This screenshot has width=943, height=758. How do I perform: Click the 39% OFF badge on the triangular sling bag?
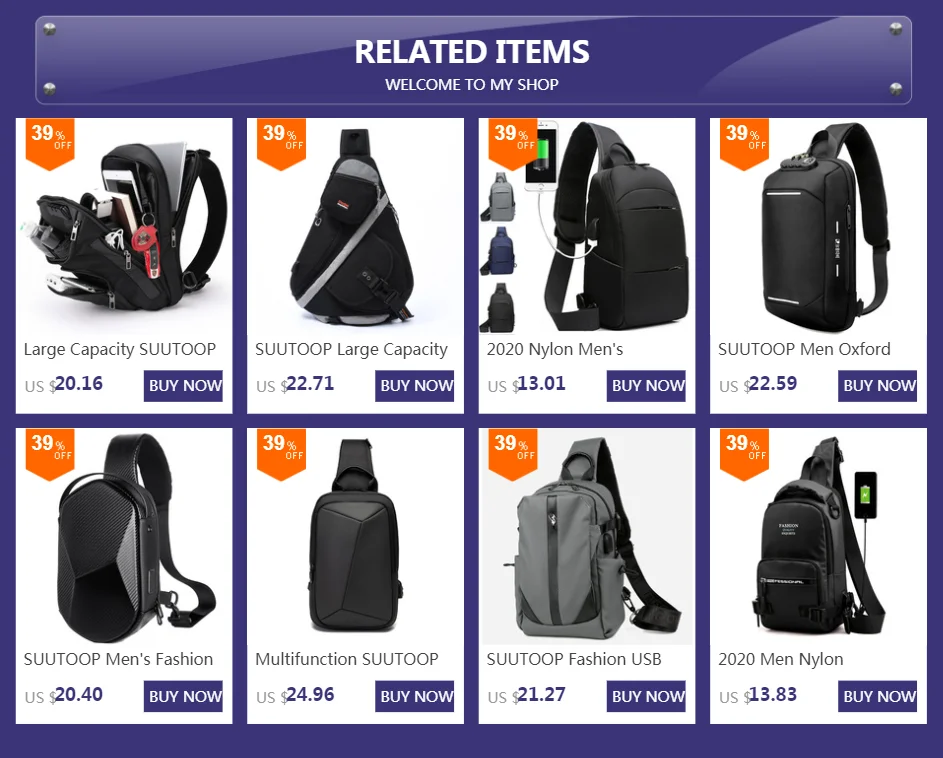click(281, 143)
